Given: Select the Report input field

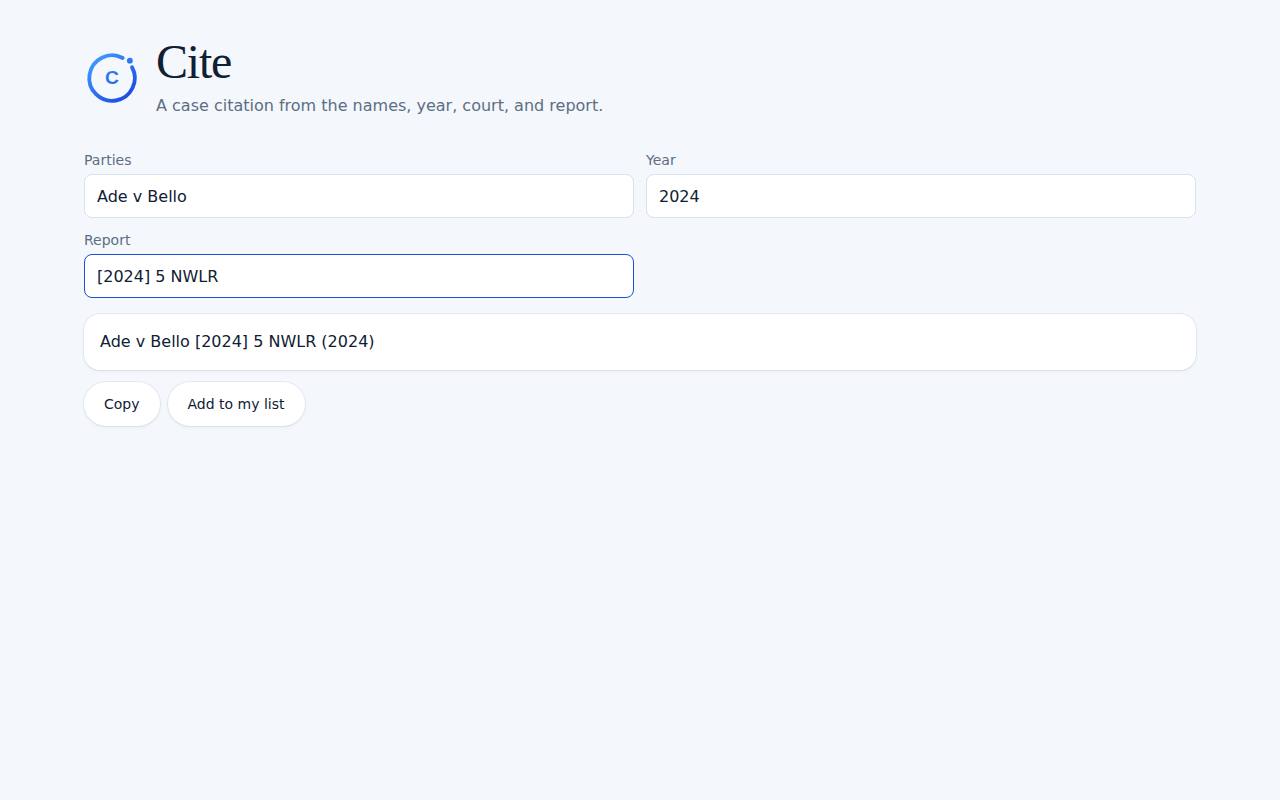Looking at the screenshot, I should (359, 276).
